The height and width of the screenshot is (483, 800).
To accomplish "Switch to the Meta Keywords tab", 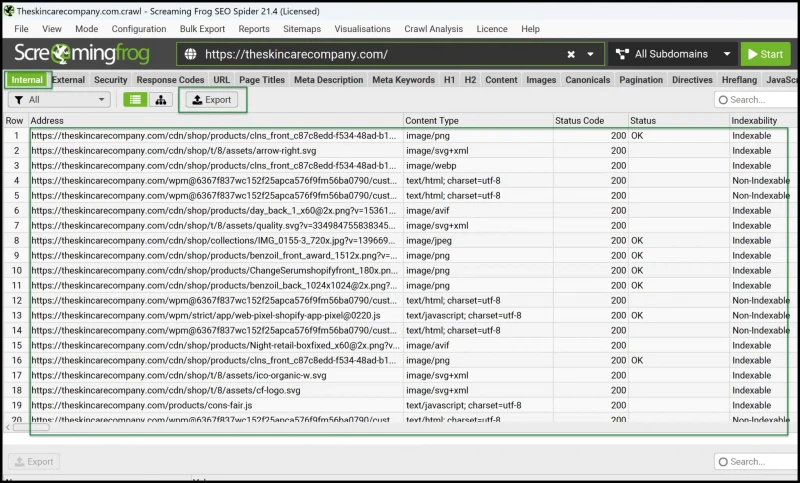I will coord(404,80).
